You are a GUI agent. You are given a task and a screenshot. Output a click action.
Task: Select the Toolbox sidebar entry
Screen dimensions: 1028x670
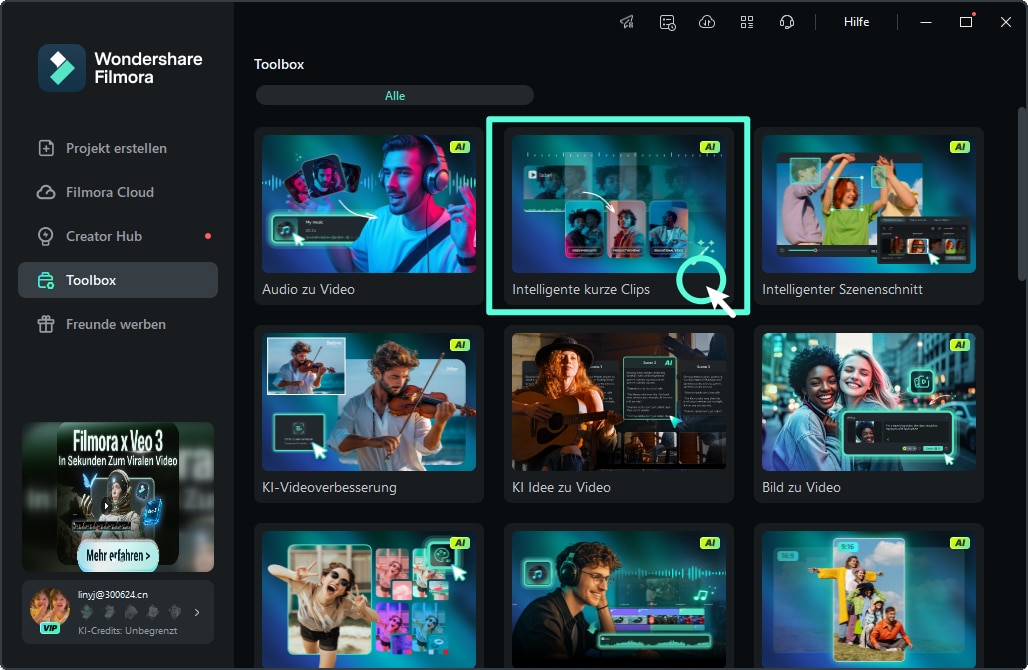118,280
